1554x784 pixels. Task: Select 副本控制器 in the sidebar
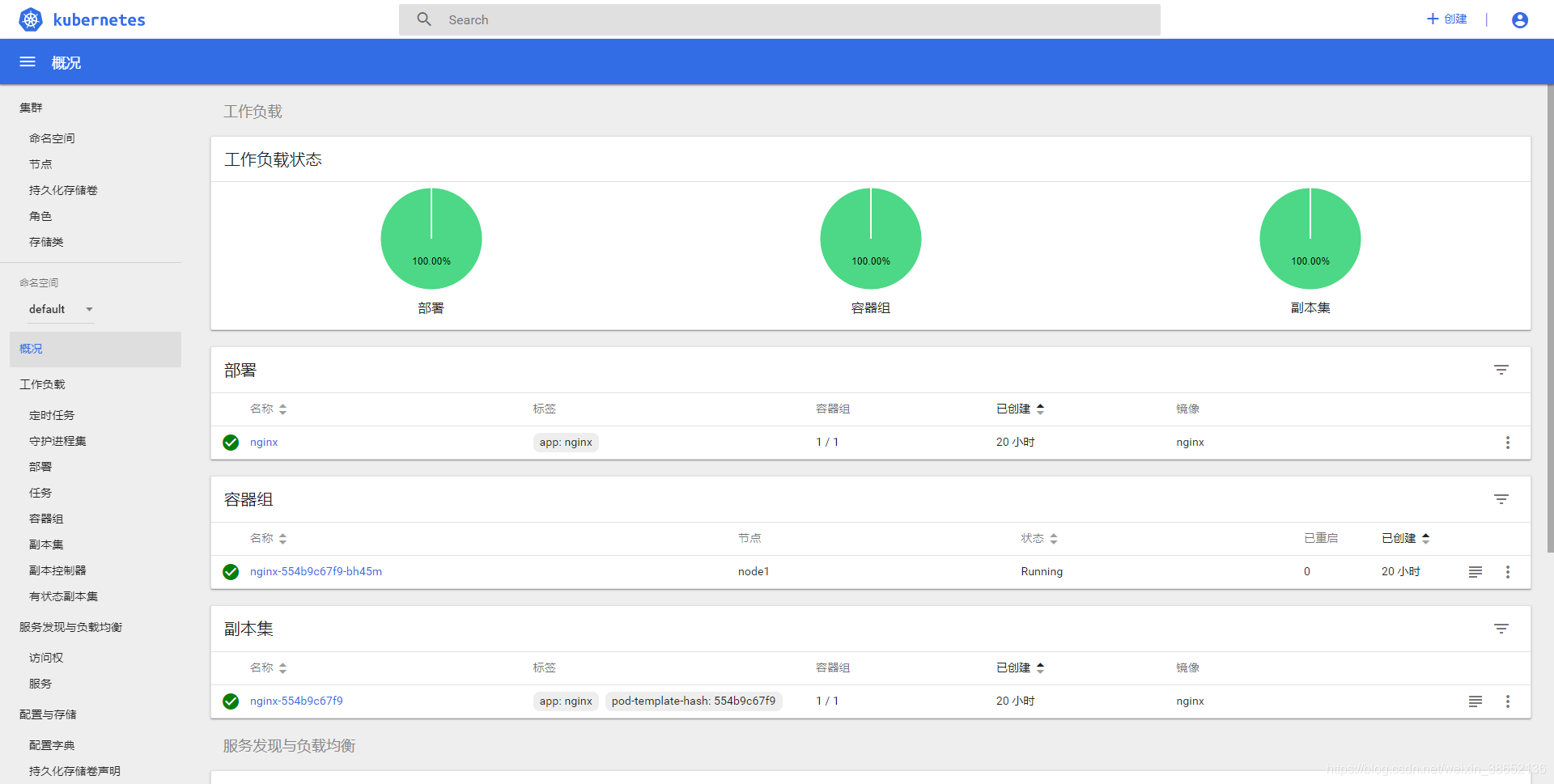click(x=57, y=570)
